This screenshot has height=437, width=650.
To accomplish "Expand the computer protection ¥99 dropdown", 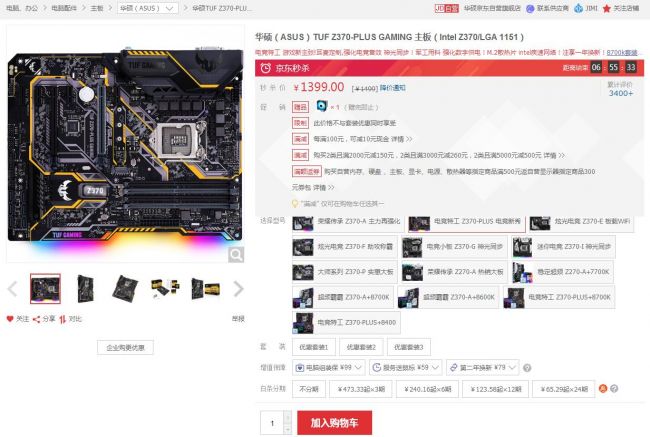I will coord(329,367).
